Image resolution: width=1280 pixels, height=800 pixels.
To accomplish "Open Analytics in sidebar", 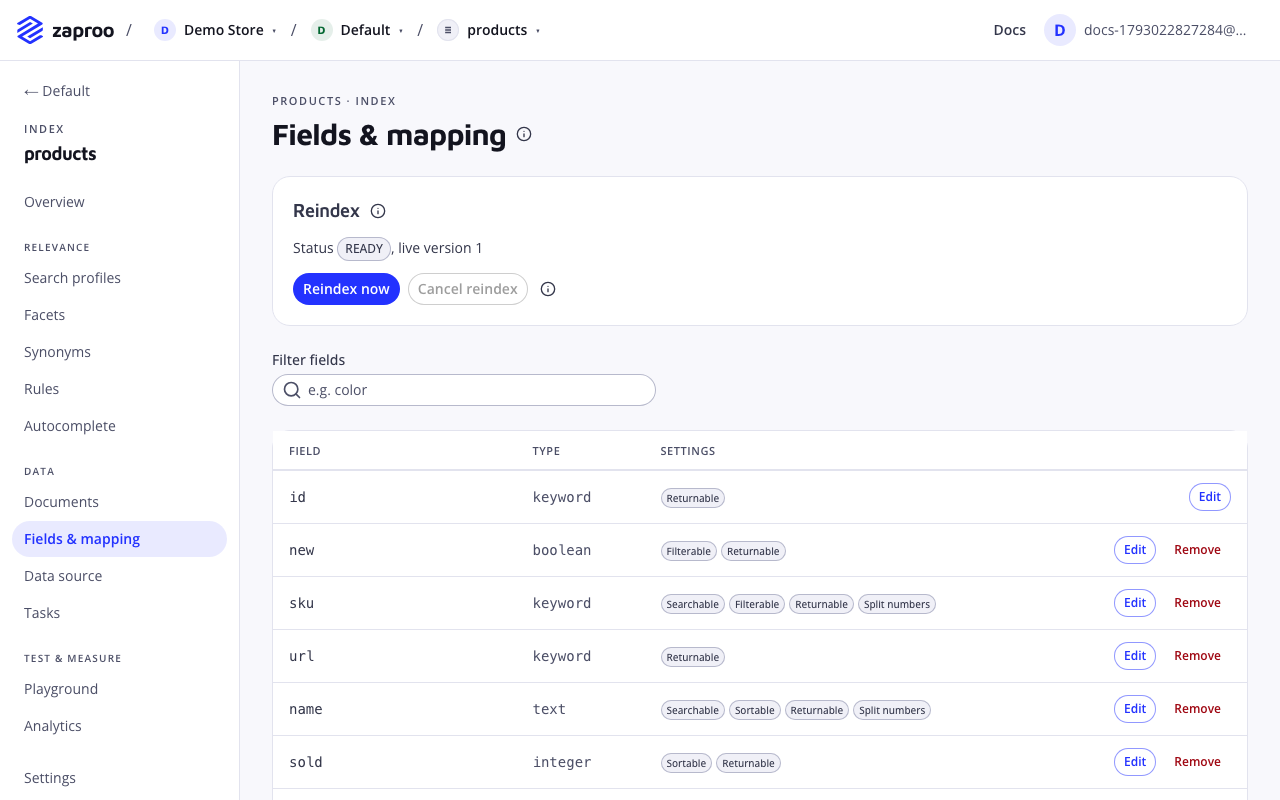I will pos(119,726).
